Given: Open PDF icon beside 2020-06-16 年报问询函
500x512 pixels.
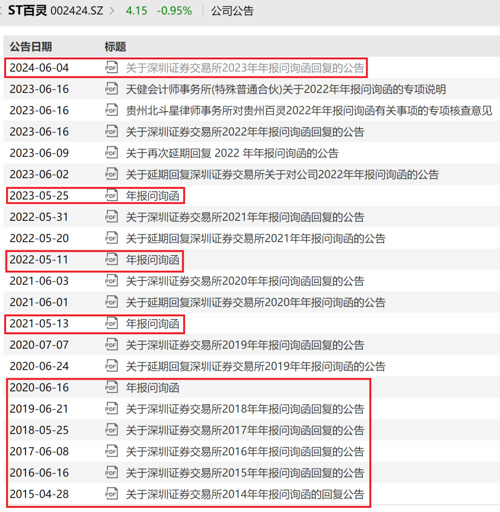Looking at the screenshot, I should [111, 387].
